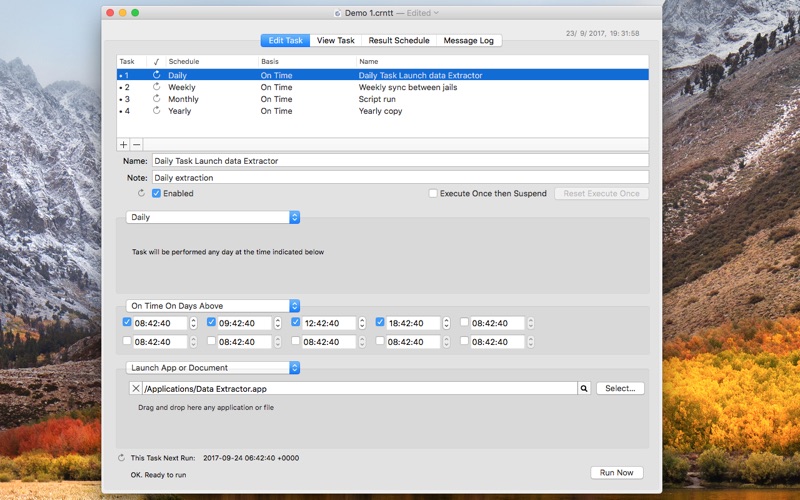Image resolution: width=800 pixels, height=500 pixels.
Task: Open the Result Schedule tab
Action: (399, 40)
